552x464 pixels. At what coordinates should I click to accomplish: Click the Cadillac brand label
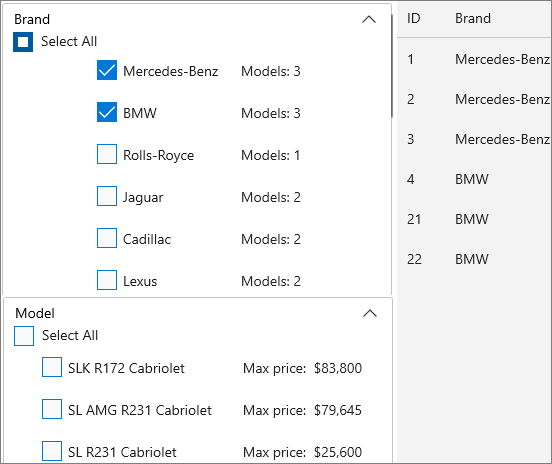[147, 239]
